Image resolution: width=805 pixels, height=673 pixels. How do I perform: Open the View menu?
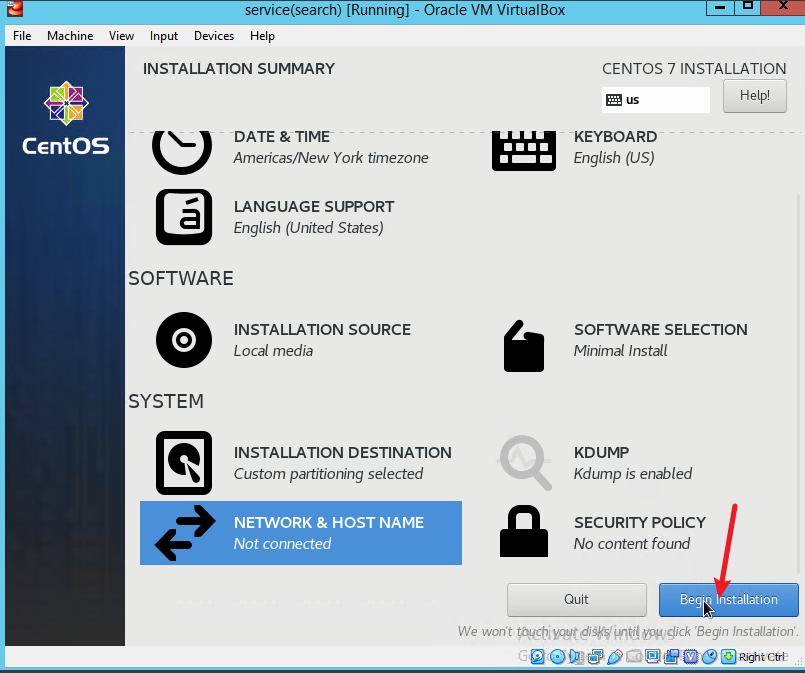point(121,36)
